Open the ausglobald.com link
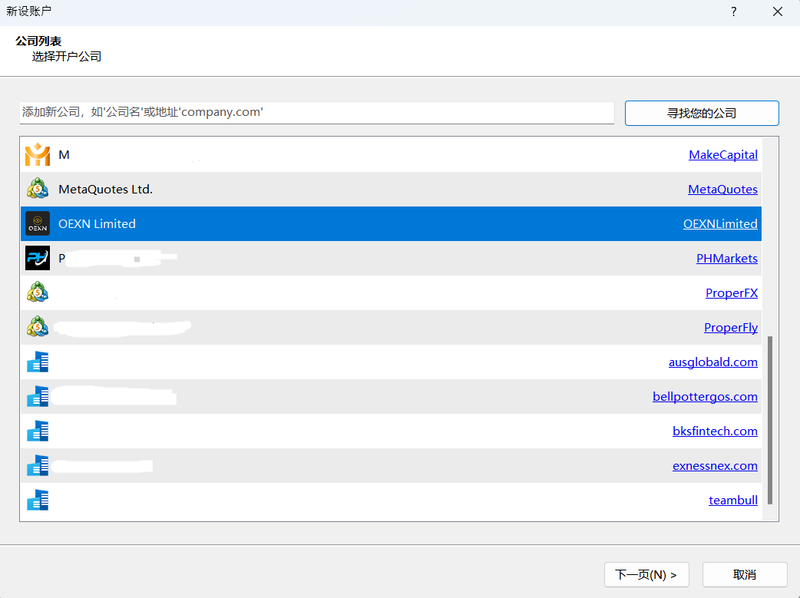Viewport: 800px width, 598px height. (x=713, y=362)
